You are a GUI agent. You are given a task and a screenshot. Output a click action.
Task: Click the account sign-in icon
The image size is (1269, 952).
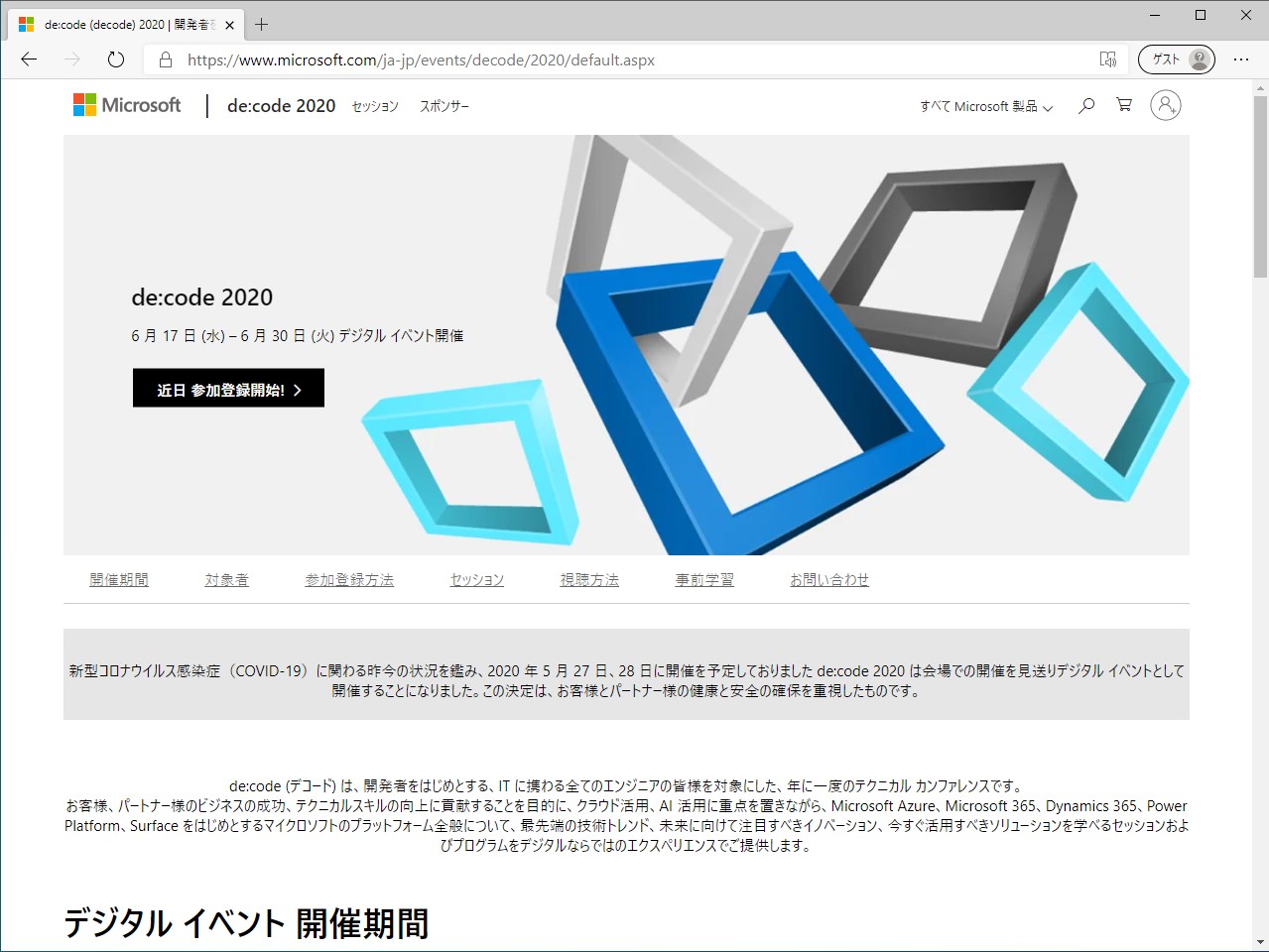[x=1166, y=105]
